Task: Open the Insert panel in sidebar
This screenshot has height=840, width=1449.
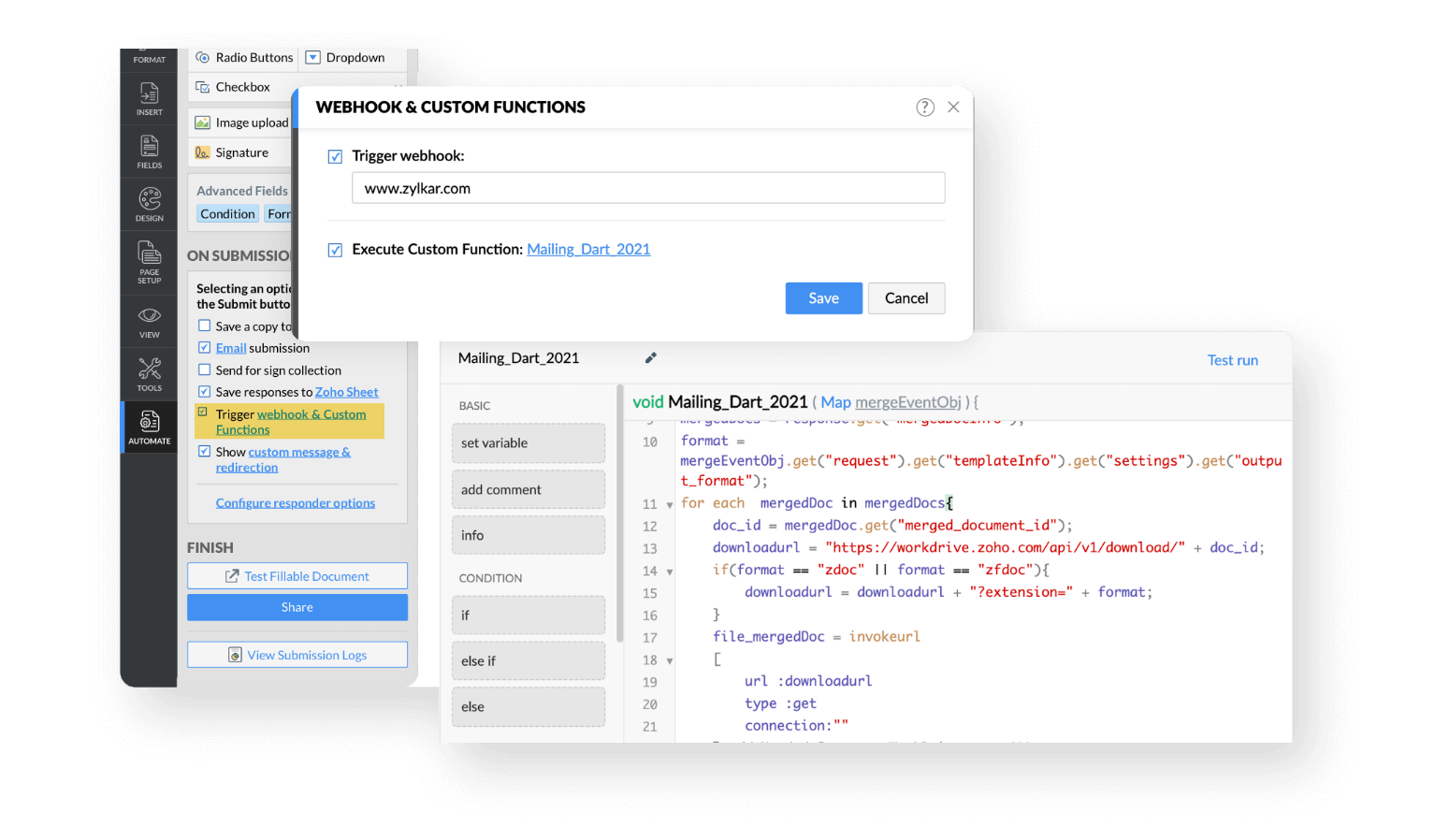Action: pos(149,98)
